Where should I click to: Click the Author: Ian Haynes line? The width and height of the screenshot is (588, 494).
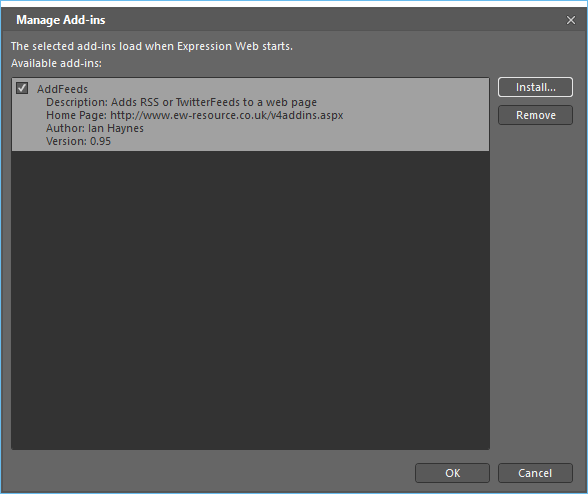coord(95,128)
